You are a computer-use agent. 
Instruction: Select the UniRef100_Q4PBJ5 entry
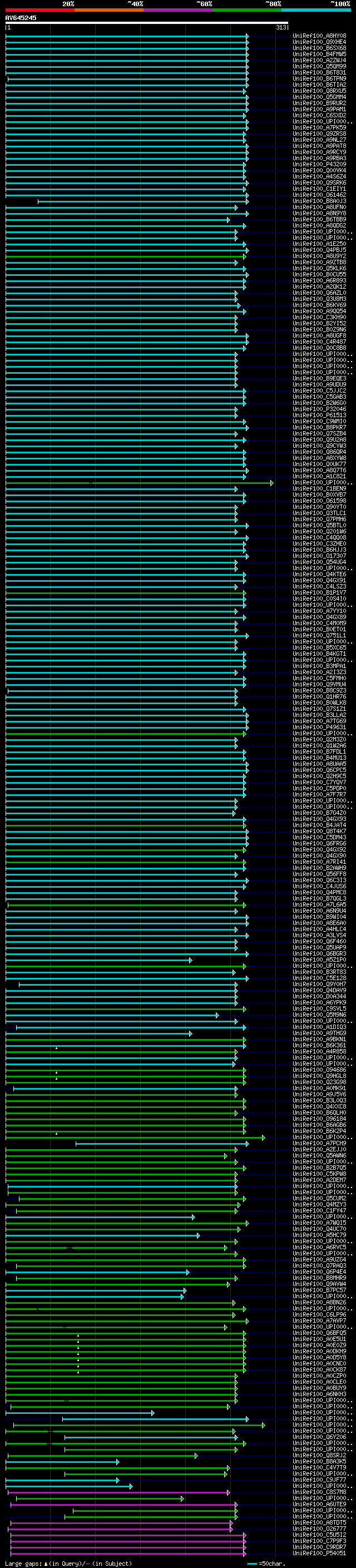tap(319, 250)
